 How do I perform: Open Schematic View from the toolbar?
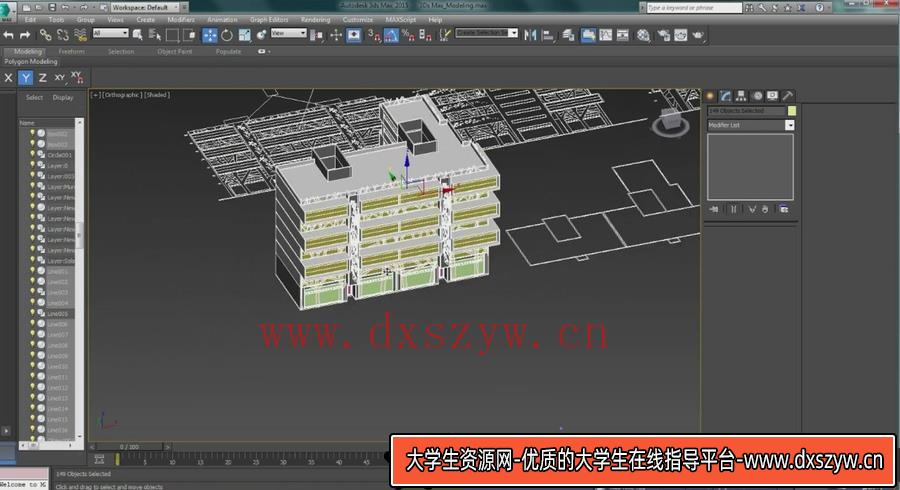623,36
